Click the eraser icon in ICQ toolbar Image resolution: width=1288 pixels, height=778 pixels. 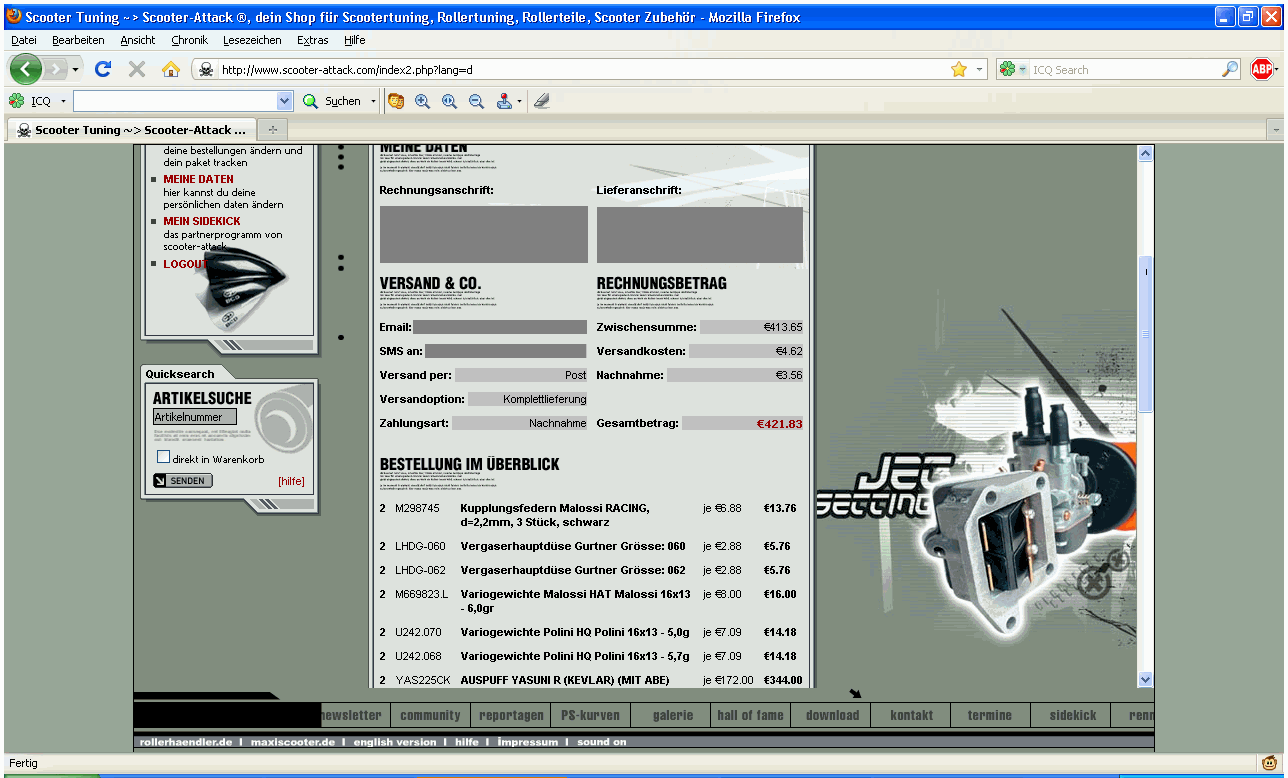click(541, 101)
